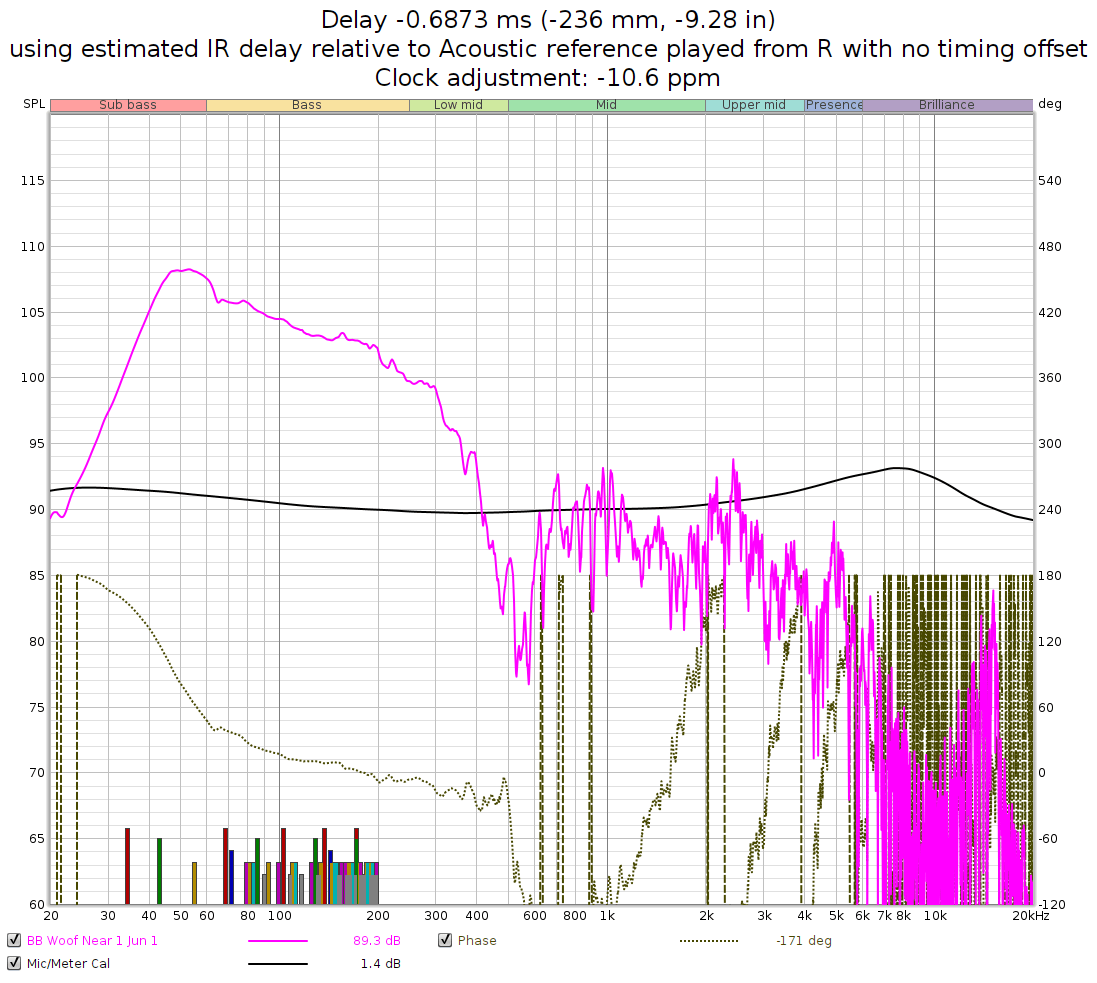1097x983 pixels.
Task: Click the 'deg' right axis label
Action: (x=1050, y=104)
